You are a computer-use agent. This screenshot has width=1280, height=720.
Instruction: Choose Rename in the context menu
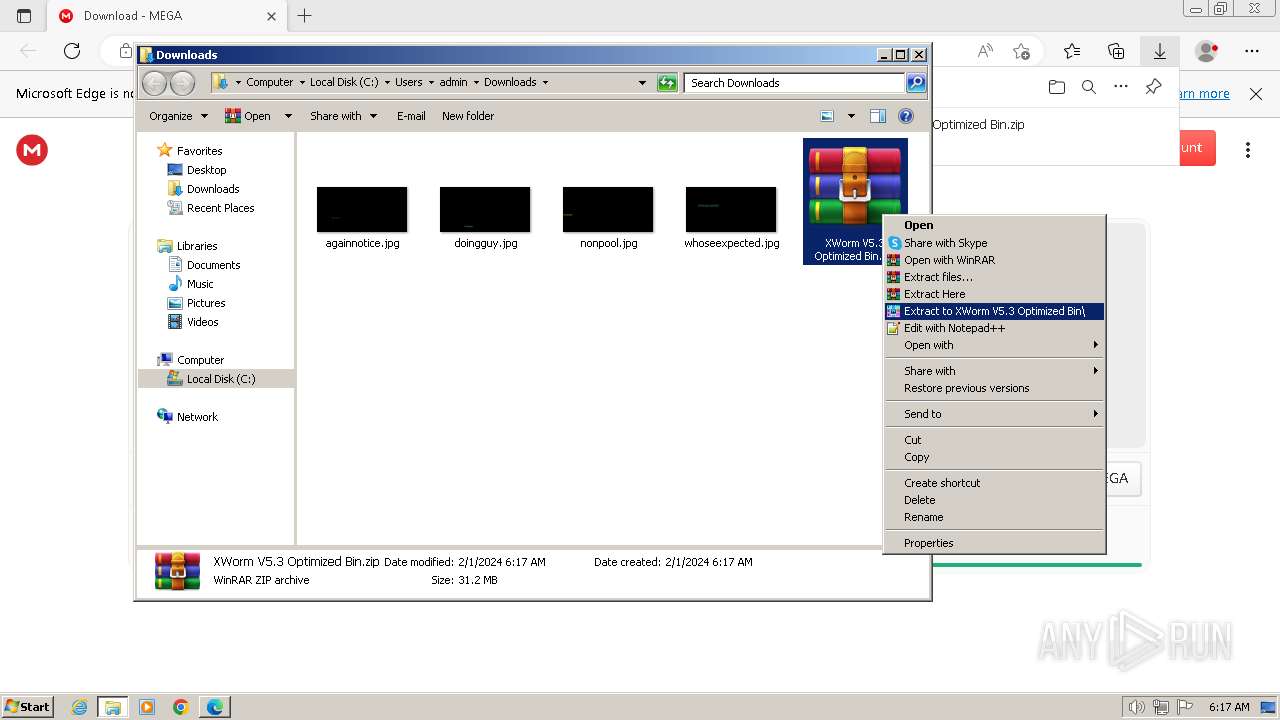coord(995,517)
